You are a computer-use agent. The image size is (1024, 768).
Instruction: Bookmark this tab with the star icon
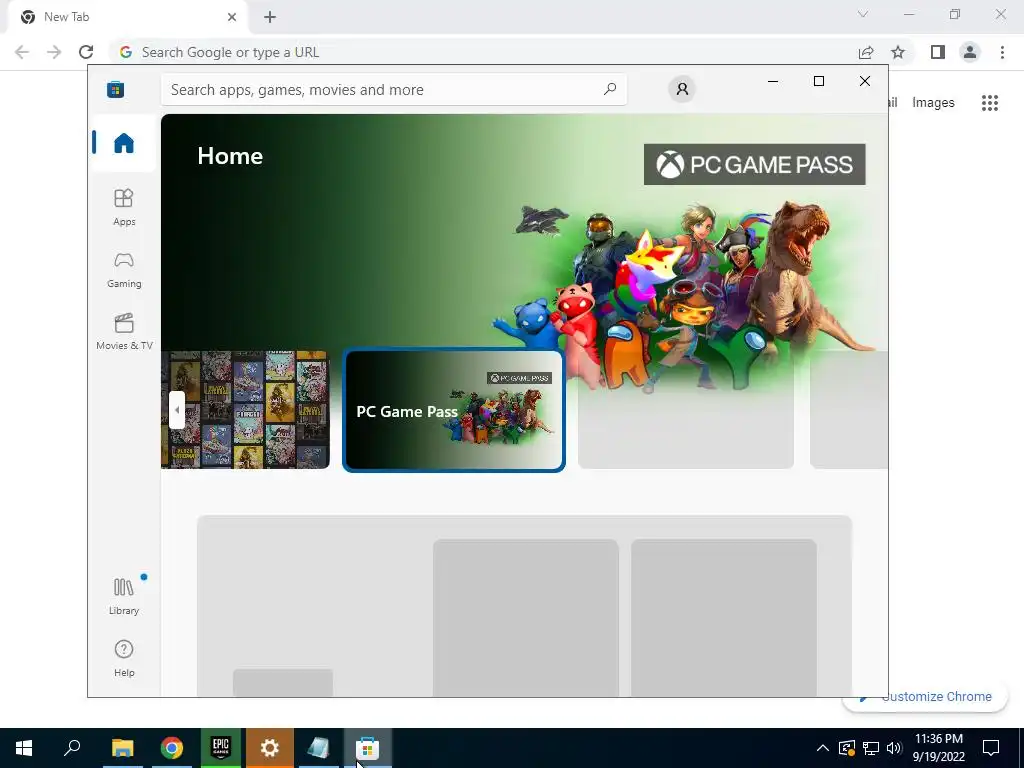(898, 52)
